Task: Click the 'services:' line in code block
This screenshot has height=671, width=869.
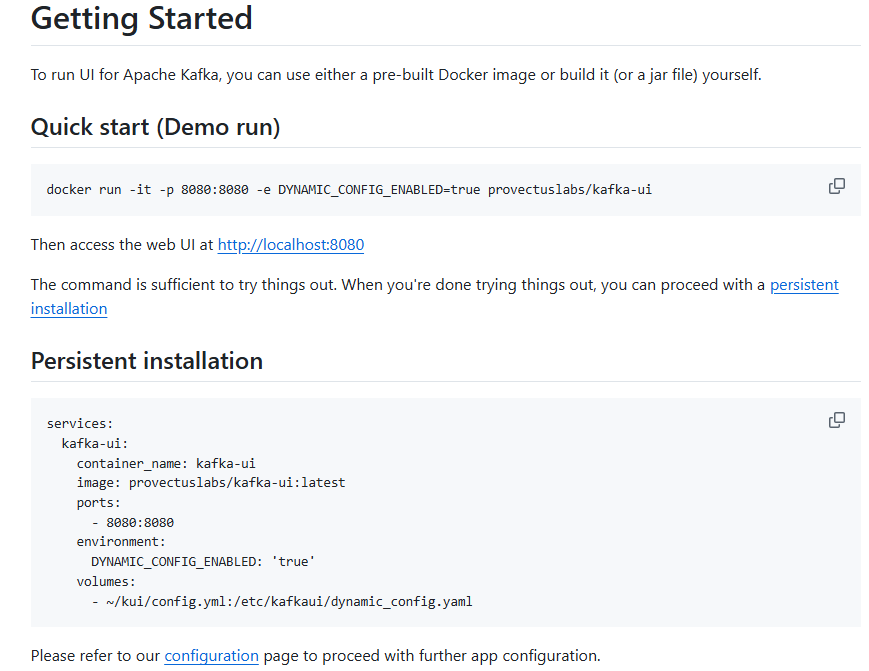Action: click(x=80, y=423)
